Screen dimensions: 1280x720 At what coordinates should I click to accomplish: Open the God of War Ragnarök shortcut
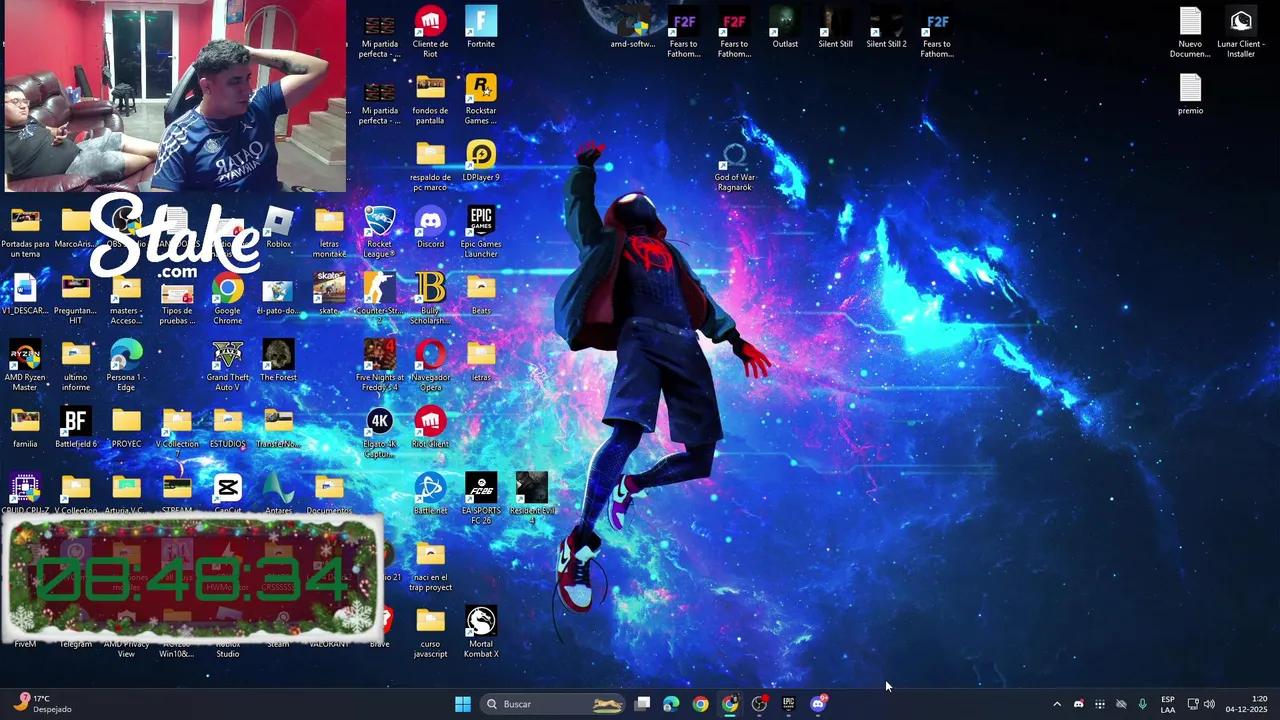[735, 165]
